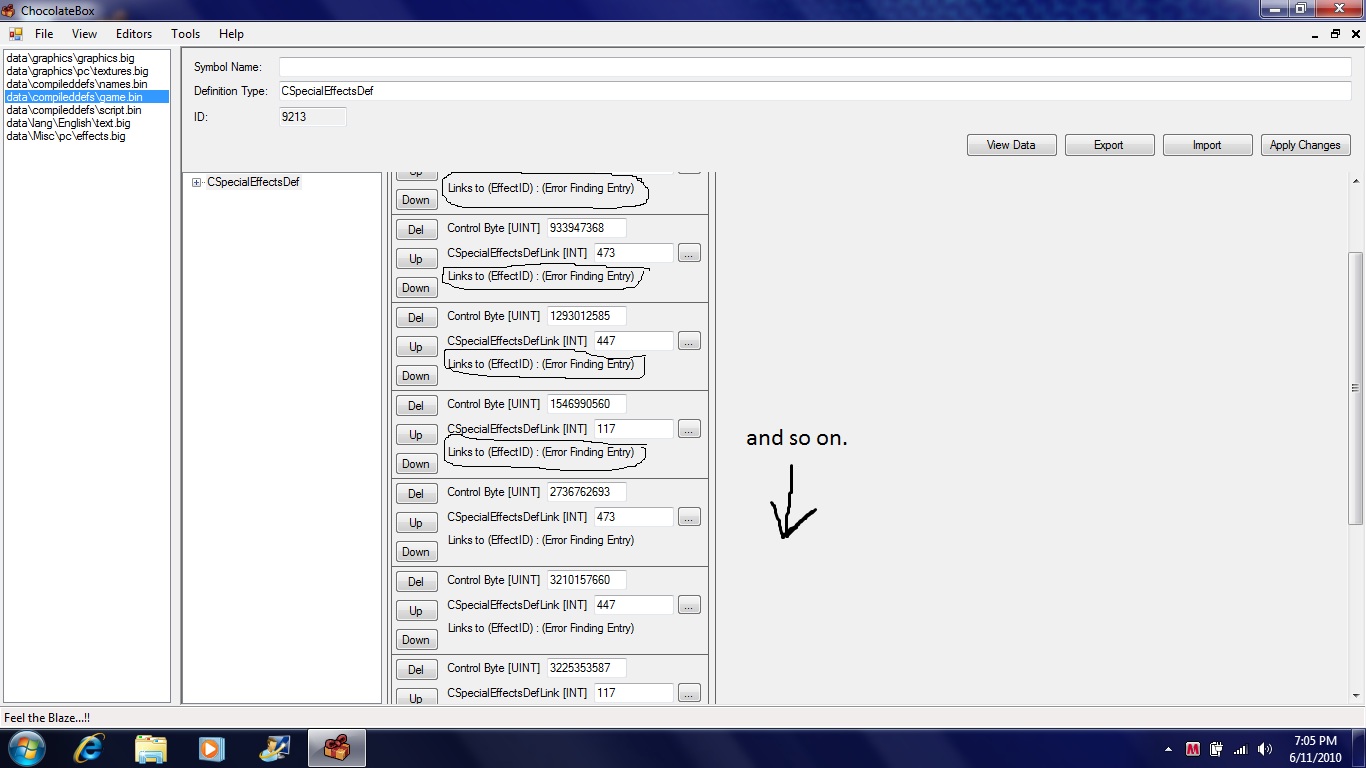
Task: Show hidden system tray icons arrow
Action: point(1168,749)
